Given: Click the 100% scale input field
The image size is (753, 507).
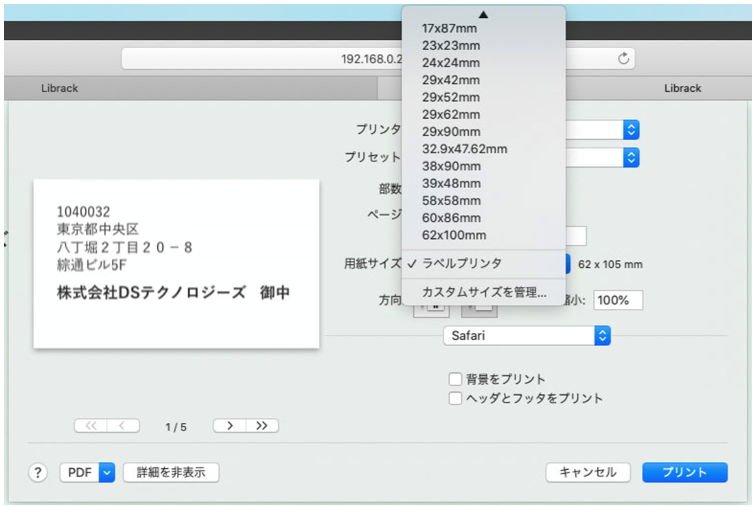Looking at the screenshot, I should click(618, 301).
